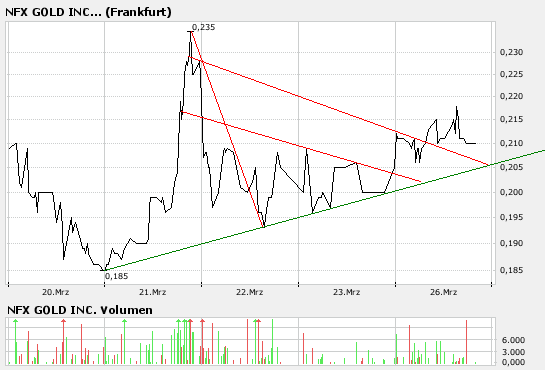
Task: Click the 0,200 price axis value
Action: 511,192
